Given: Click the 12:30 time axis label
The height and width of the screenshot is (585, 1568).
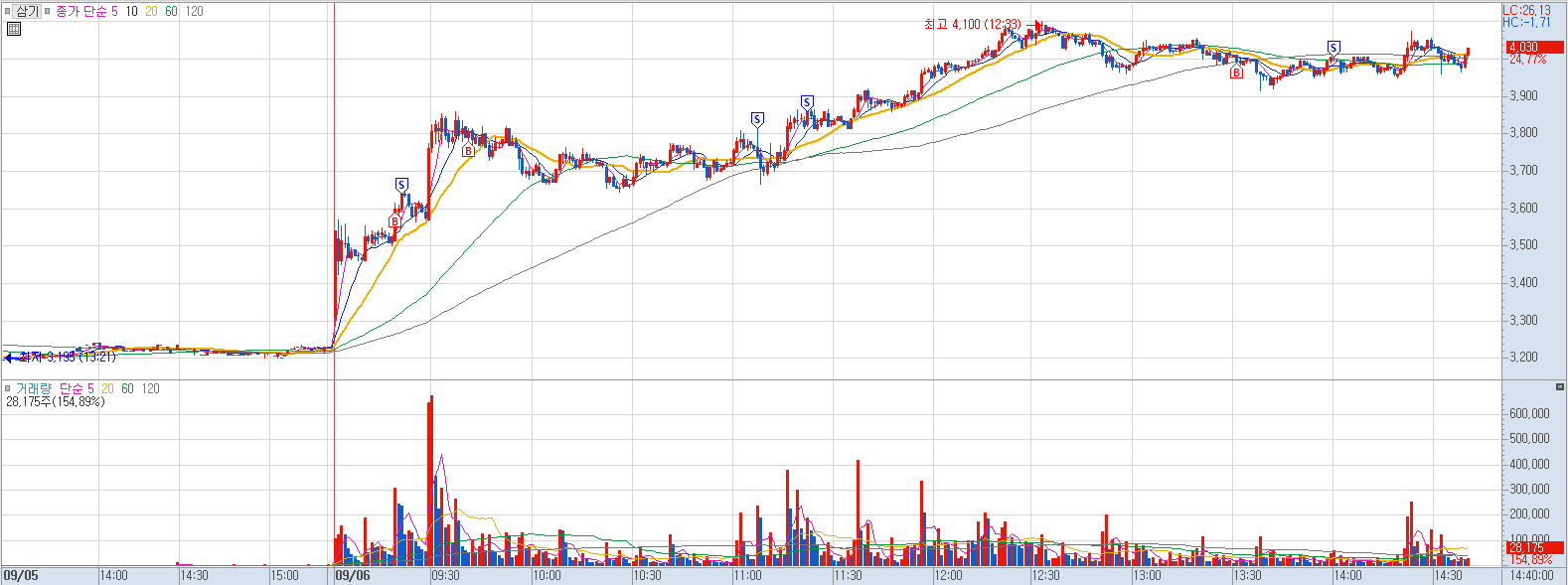Looking at the screenshot, I should (x=1045, y=576).
